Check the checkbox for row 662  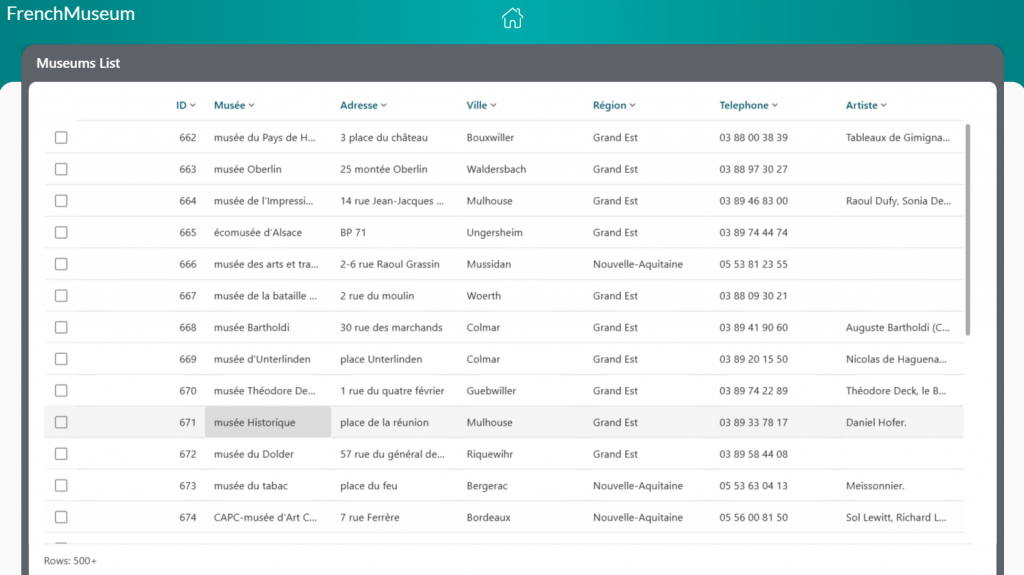tap(61, 138)
